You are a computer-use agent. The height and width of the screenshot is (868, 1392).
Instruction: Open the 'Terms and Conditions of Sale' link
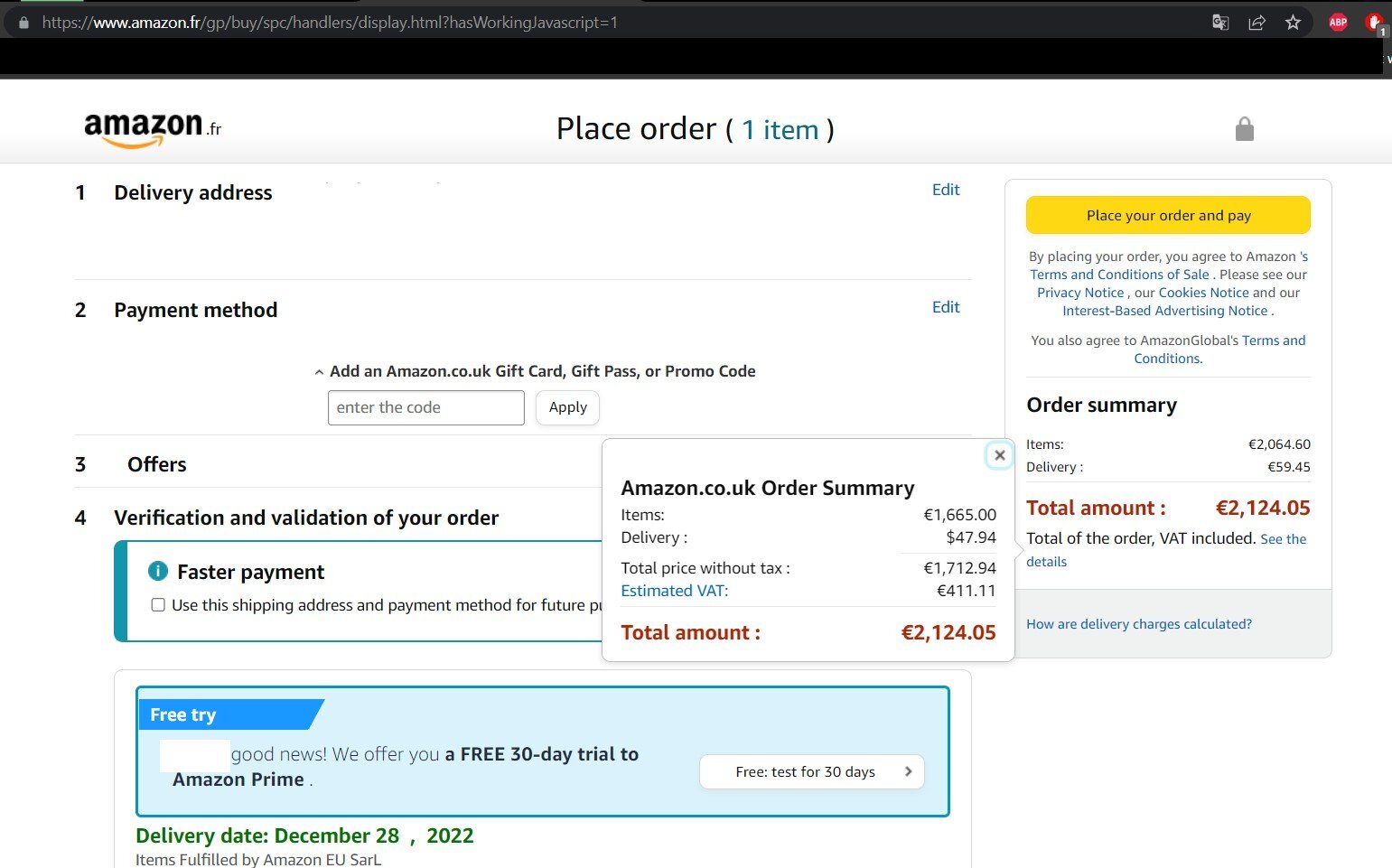click(x=1119, y=275)
